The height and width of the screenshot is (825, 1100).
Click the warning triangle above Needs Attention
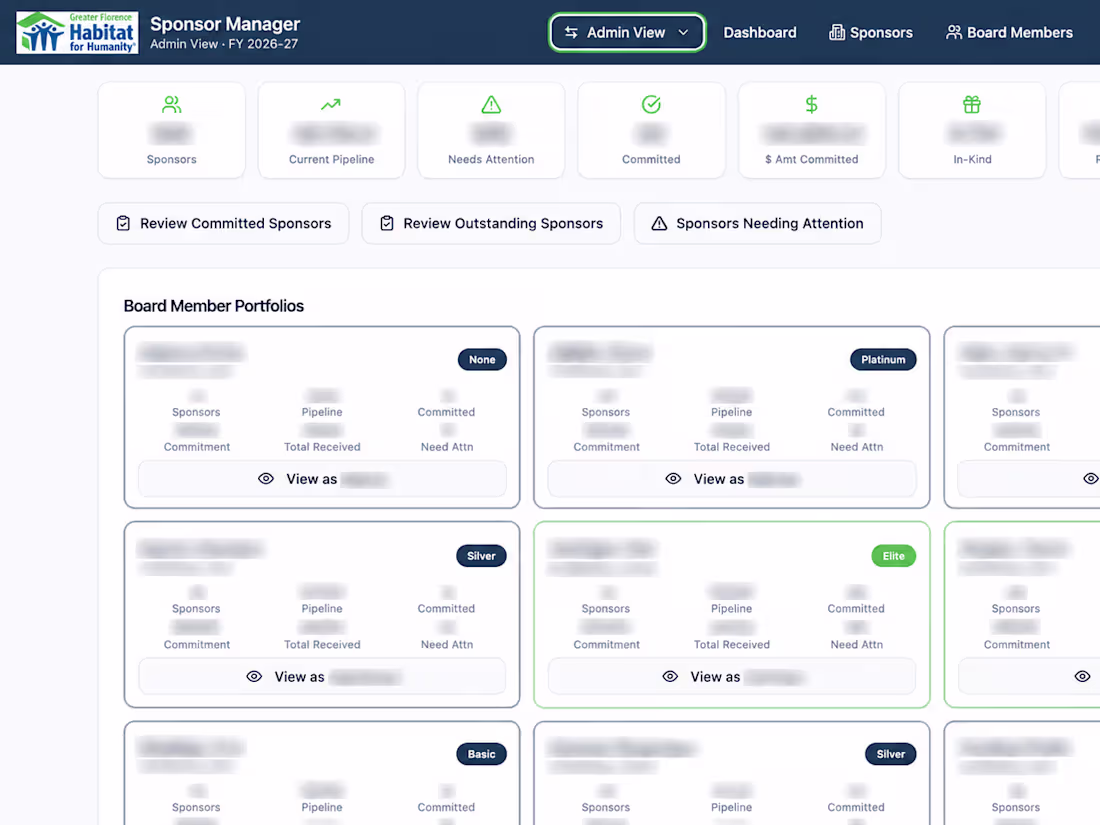pyautogui.click(x=491, y=105)
